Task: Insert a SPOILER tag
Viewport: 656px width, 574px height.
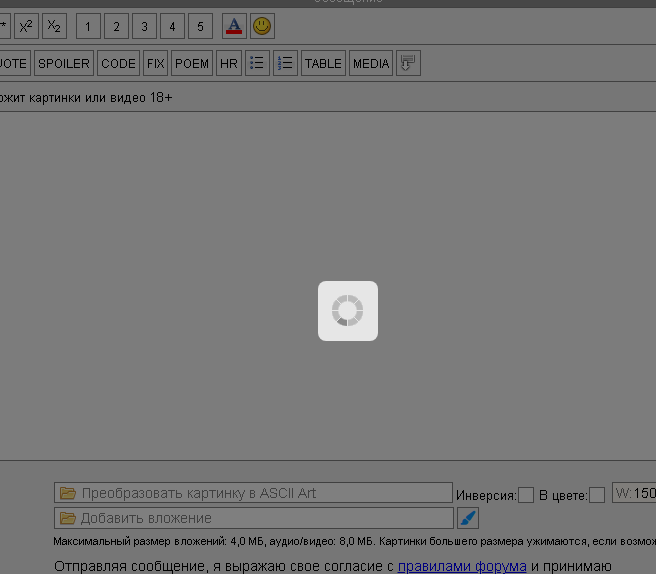Action: 64,63
